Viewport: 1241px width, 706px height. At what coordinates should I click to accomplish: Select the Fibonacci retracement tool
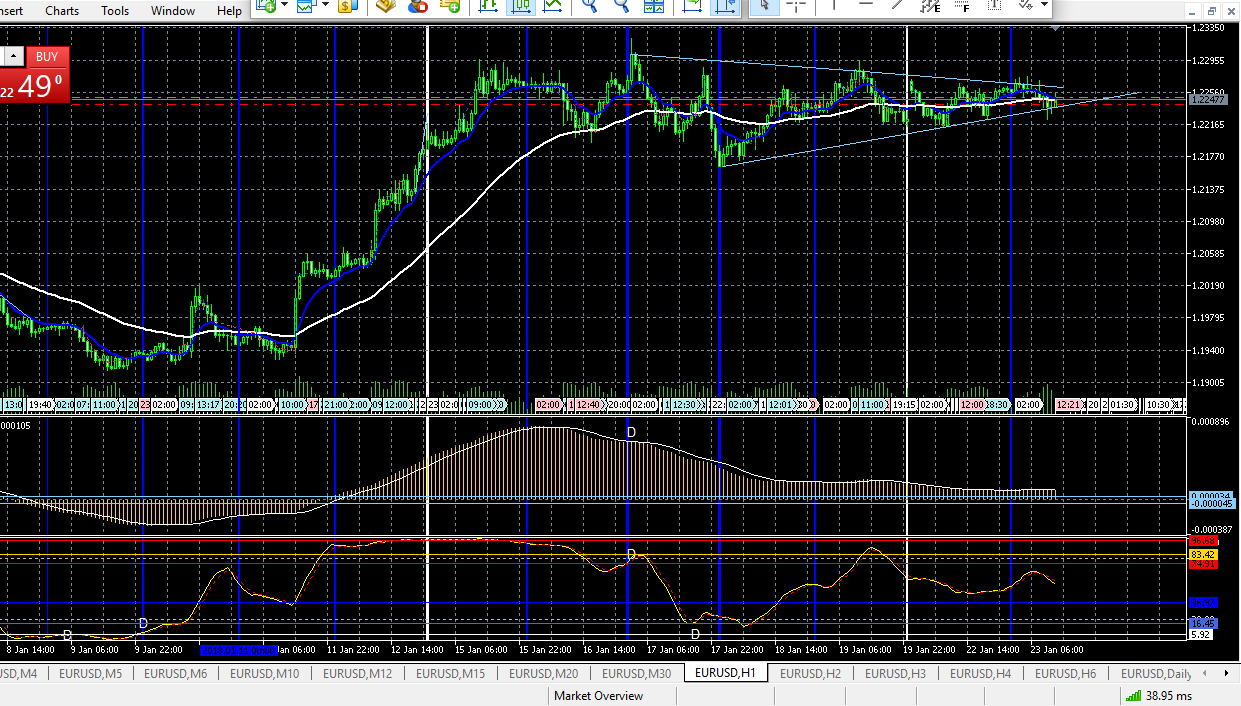coord(962,5)
